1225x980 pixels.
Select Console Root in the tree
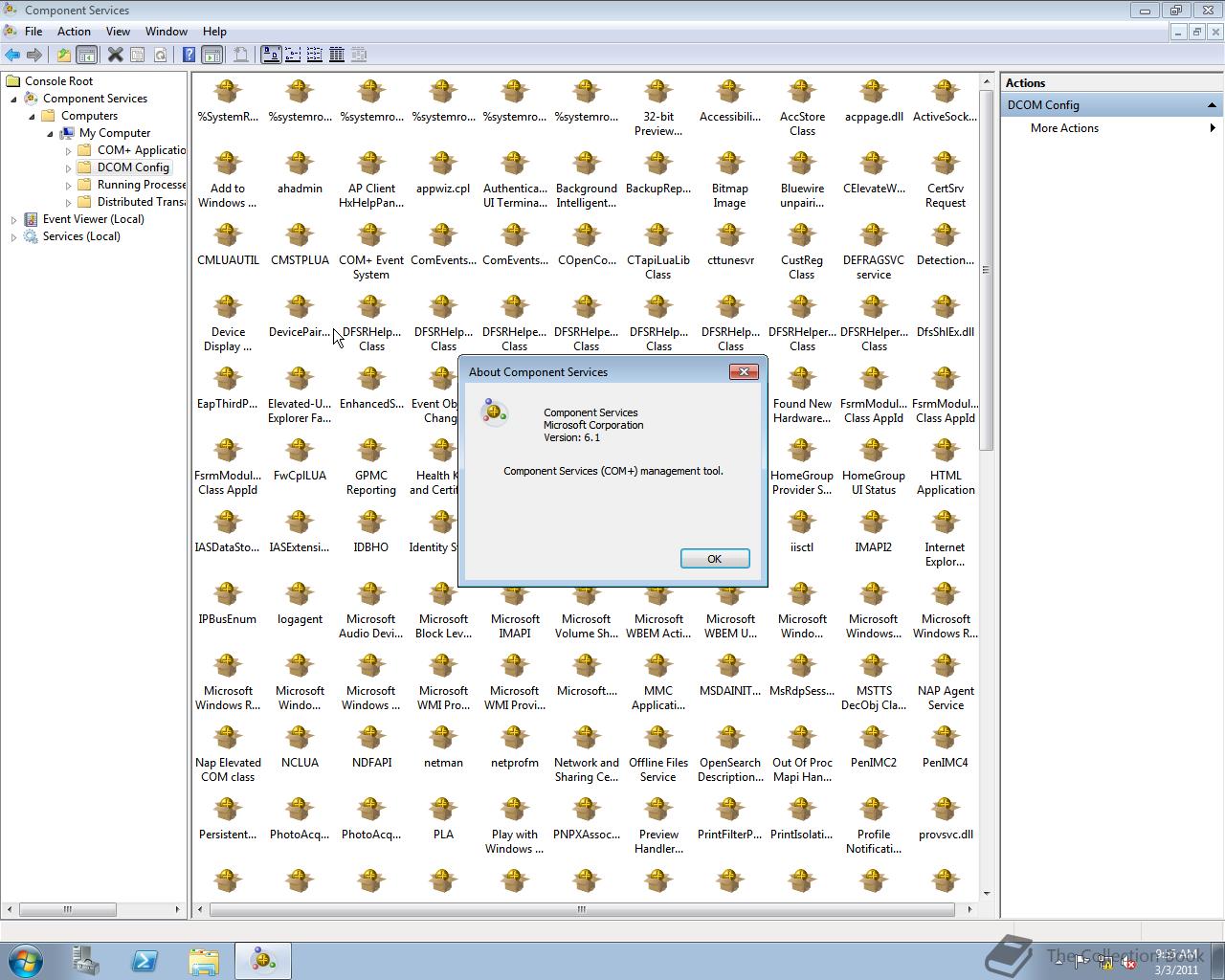[x=59, y=81]
